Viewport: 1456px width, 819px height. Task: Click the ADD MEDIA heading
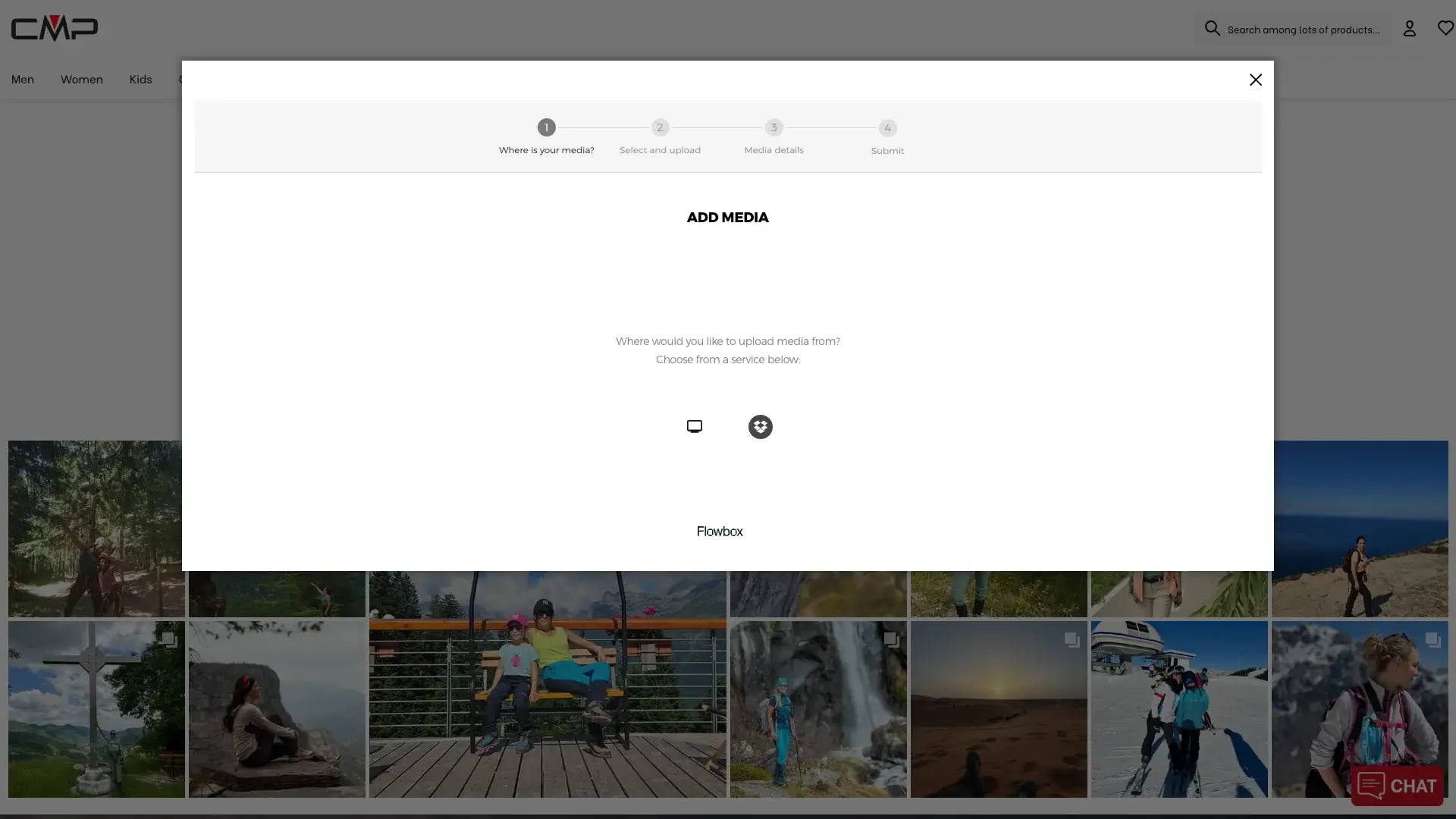coord(727,218)
